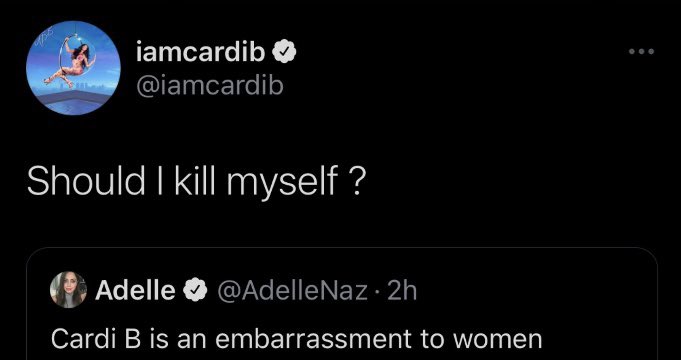Open the @iamcardib handle link
Screen dimensions: 681x360
[x=210, y=85]
